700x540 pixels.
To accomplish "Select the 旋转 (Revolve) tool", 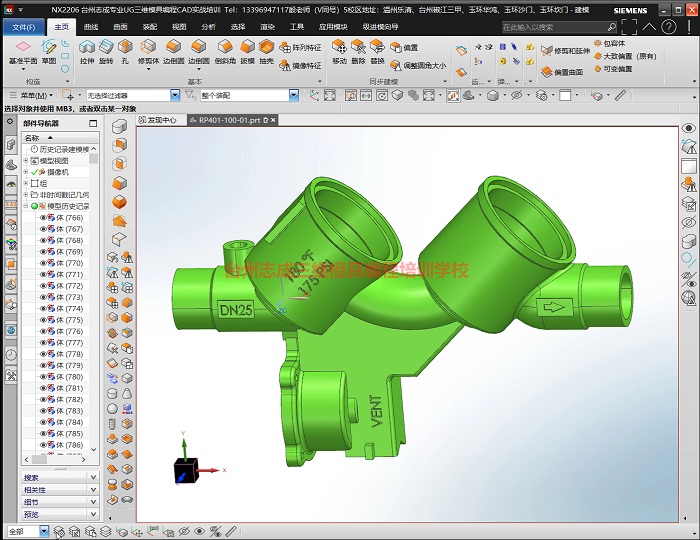I will coord(106,51).
